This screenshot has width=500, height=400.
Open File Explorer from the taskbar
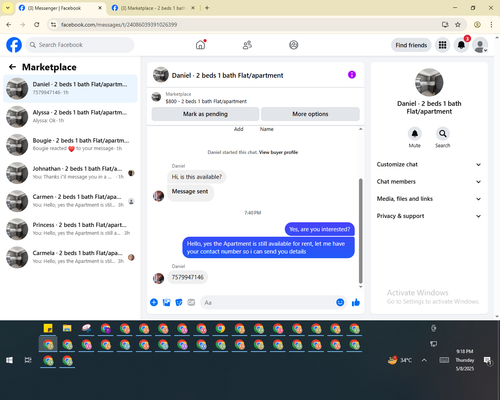coord(67,328)
